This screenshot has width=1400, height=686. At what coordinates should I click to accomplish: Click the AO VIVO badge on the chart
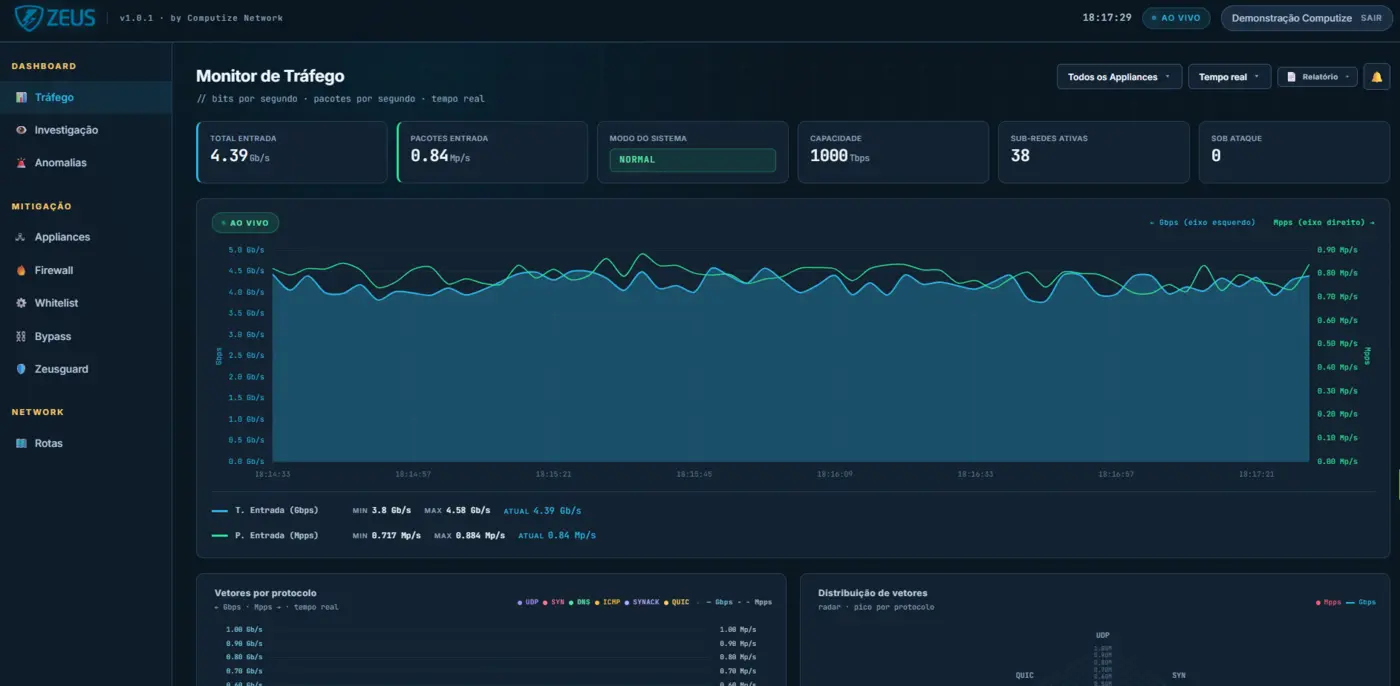(x=245, y=223)
